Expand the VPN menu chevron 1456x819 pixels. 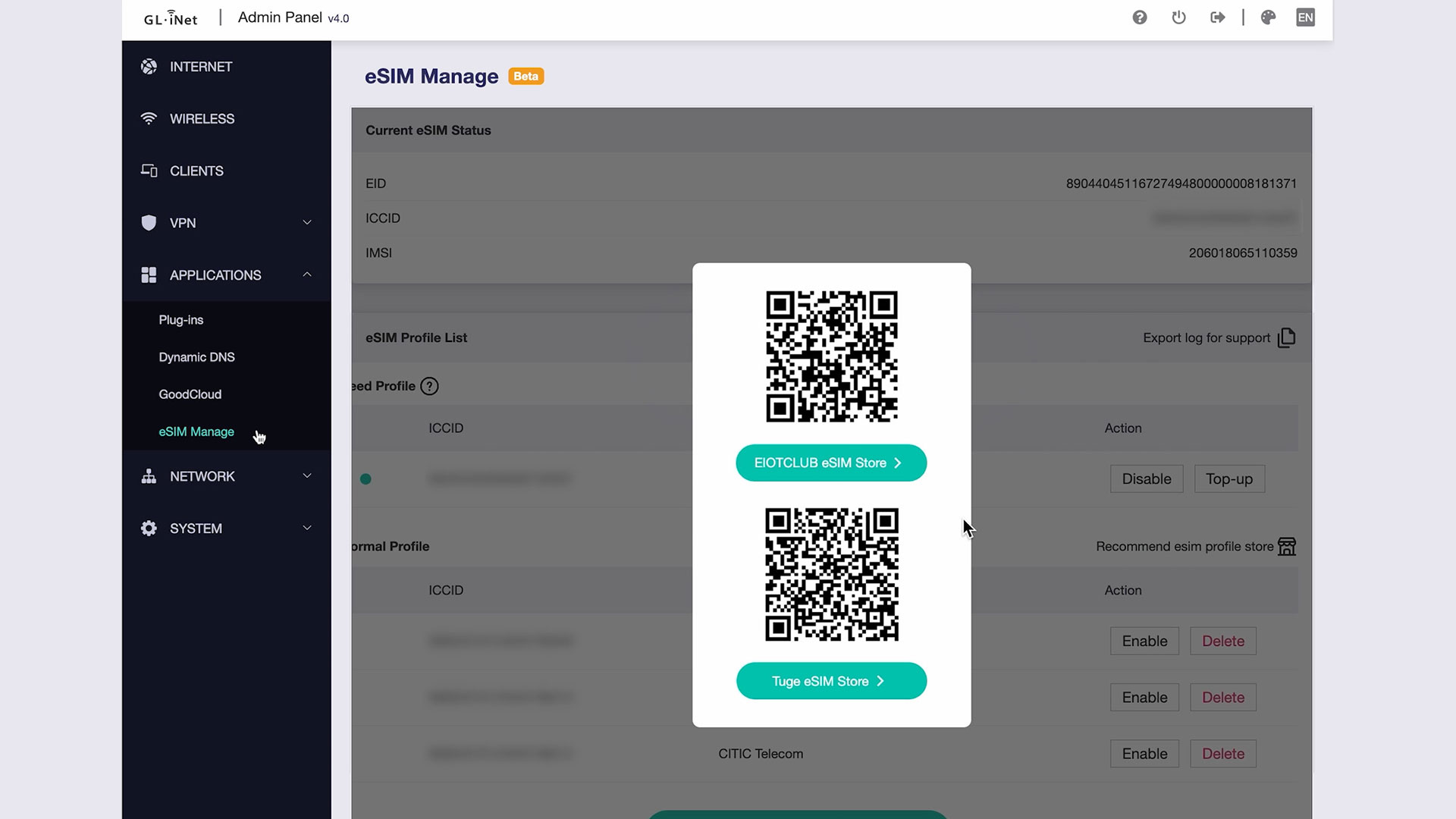pyautogui.click(x=307, y=223)
